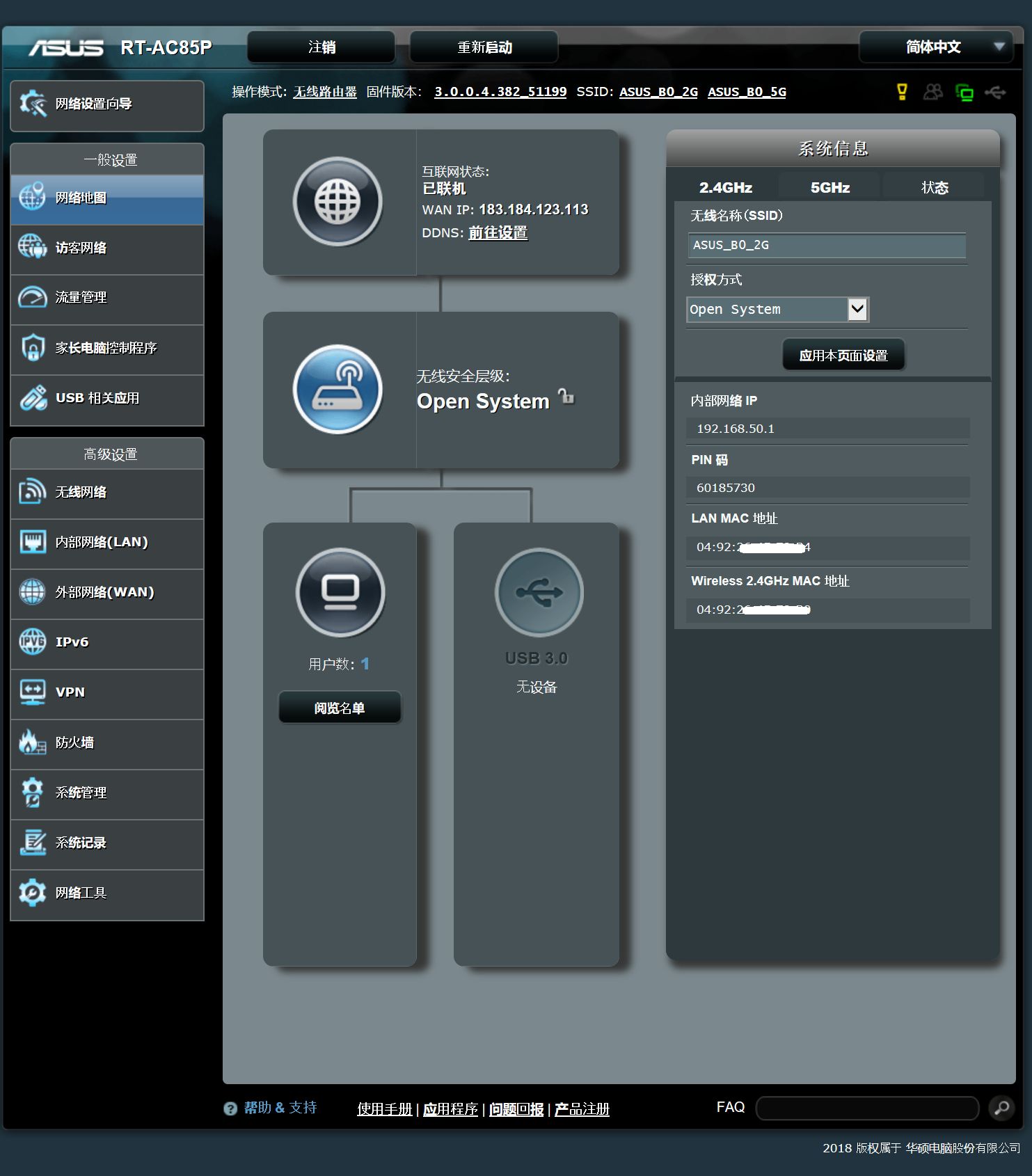Open 无线网络 in the advanced settings menu
The height and width of the screenshot is (1176, 1032).
coord(107,493)
